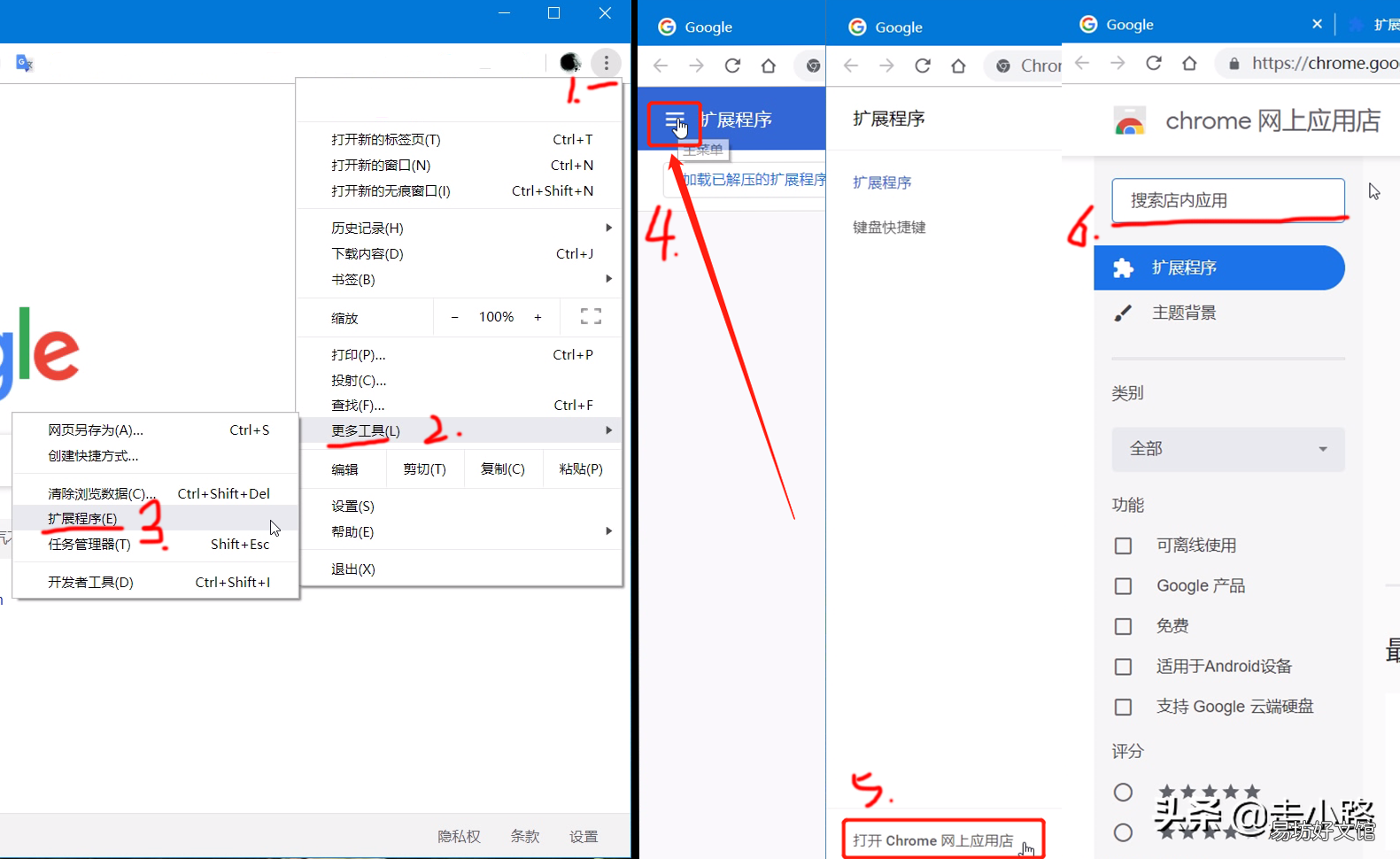Check 适用于Android设备 checkbox
The width and height of the screenshot is (1400, 859).
tap(1123, 667)
